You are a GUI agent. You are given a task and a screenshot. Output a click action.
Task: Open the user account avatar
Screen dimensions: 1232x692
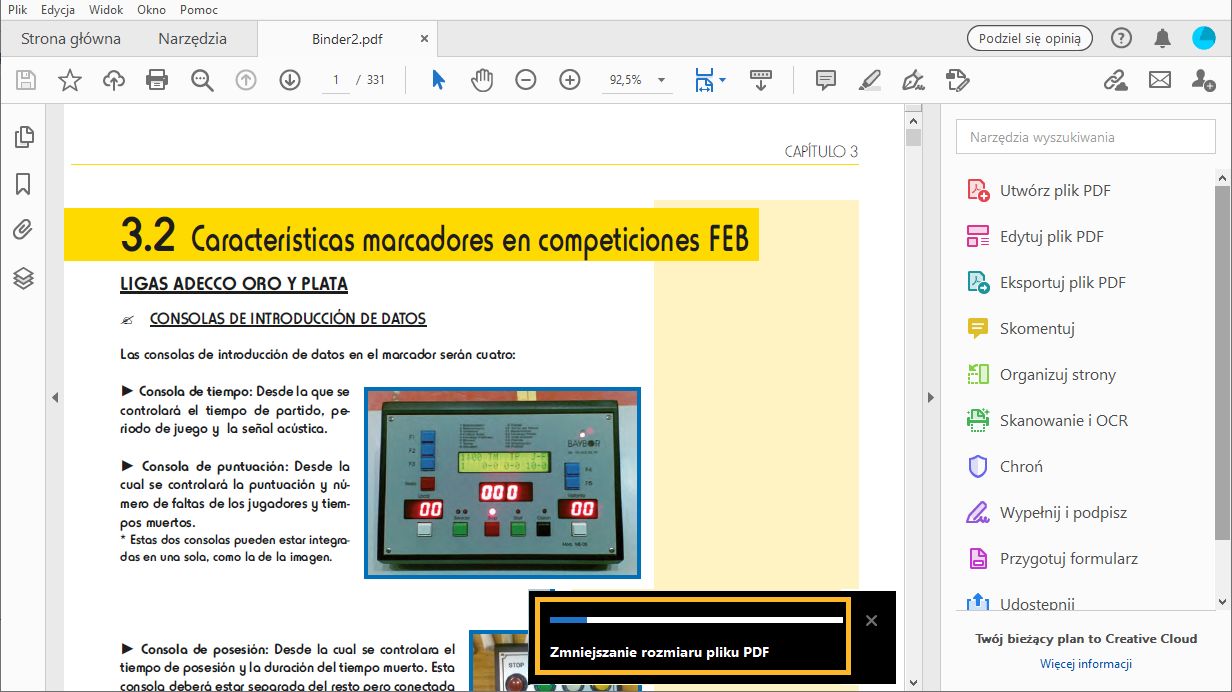(x=1204, y=38)
